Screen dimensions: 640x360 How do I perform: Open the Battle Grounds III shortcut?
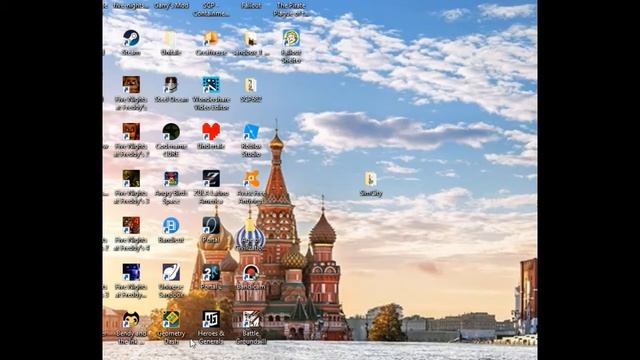tap(251, 319)
